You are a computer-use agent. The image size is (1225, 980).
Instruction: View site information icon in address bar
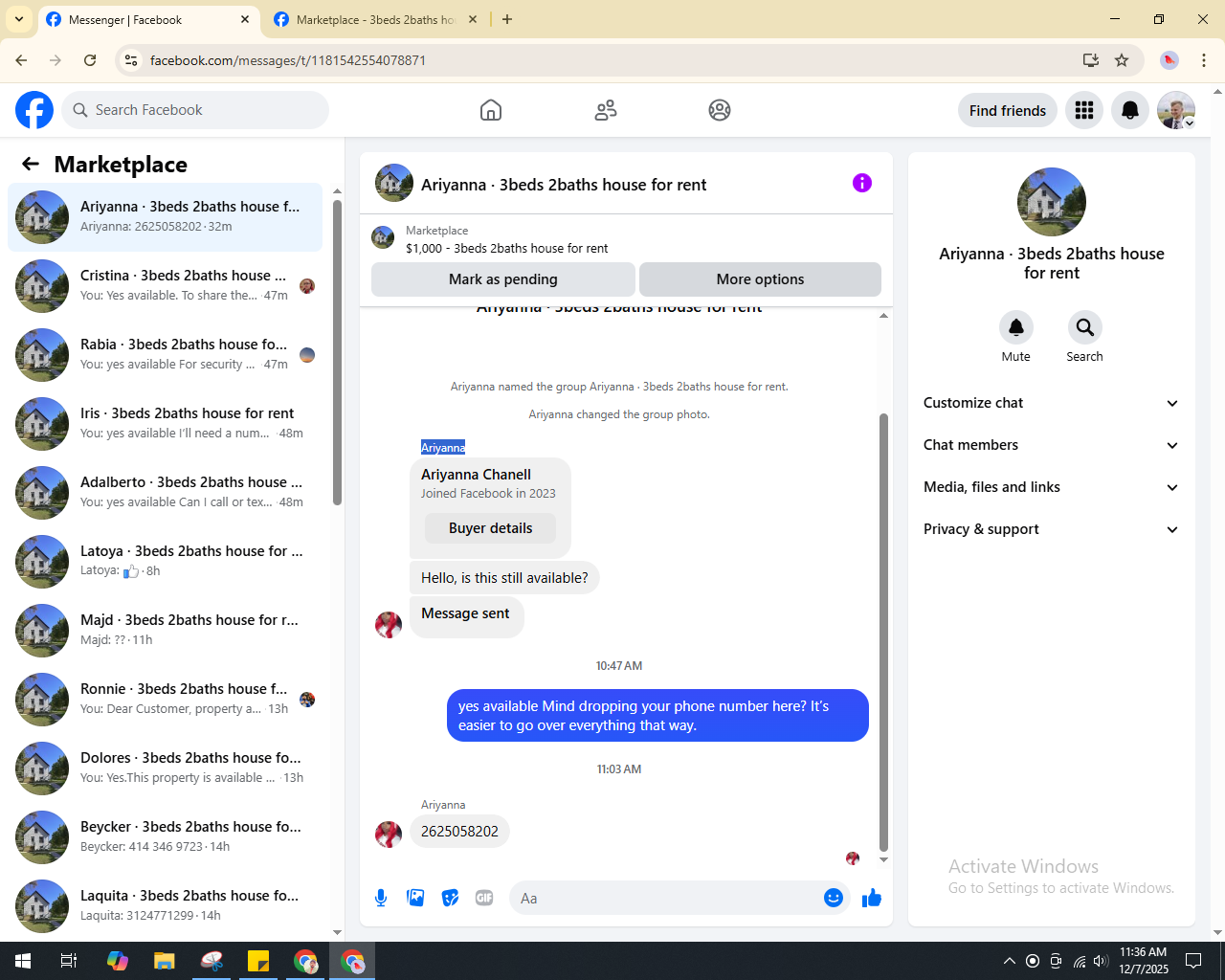131,60
